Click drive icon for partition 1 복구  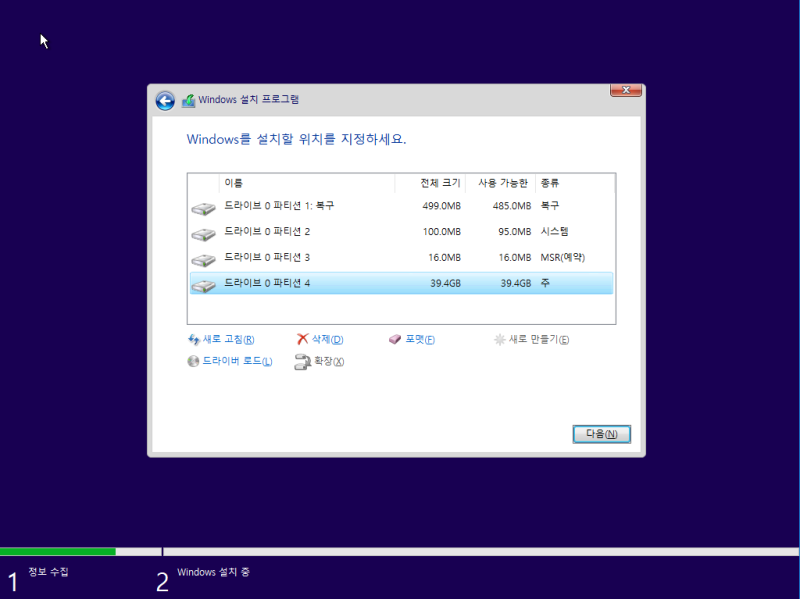click(x=204, y=208)
